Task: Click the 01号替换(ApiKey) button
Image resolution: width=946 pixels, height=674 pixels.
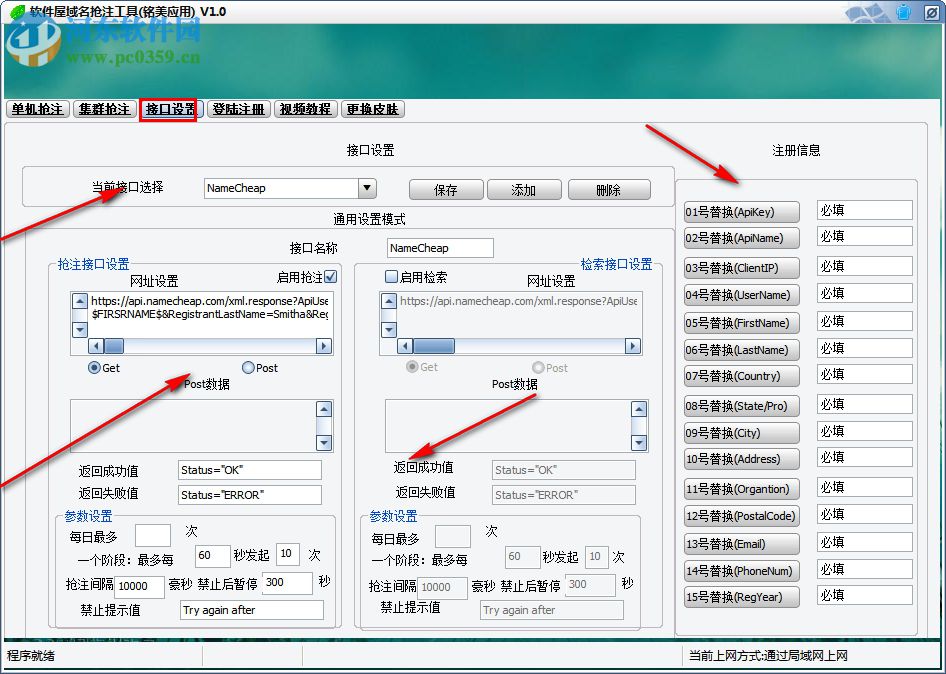Action: [741, 211]
